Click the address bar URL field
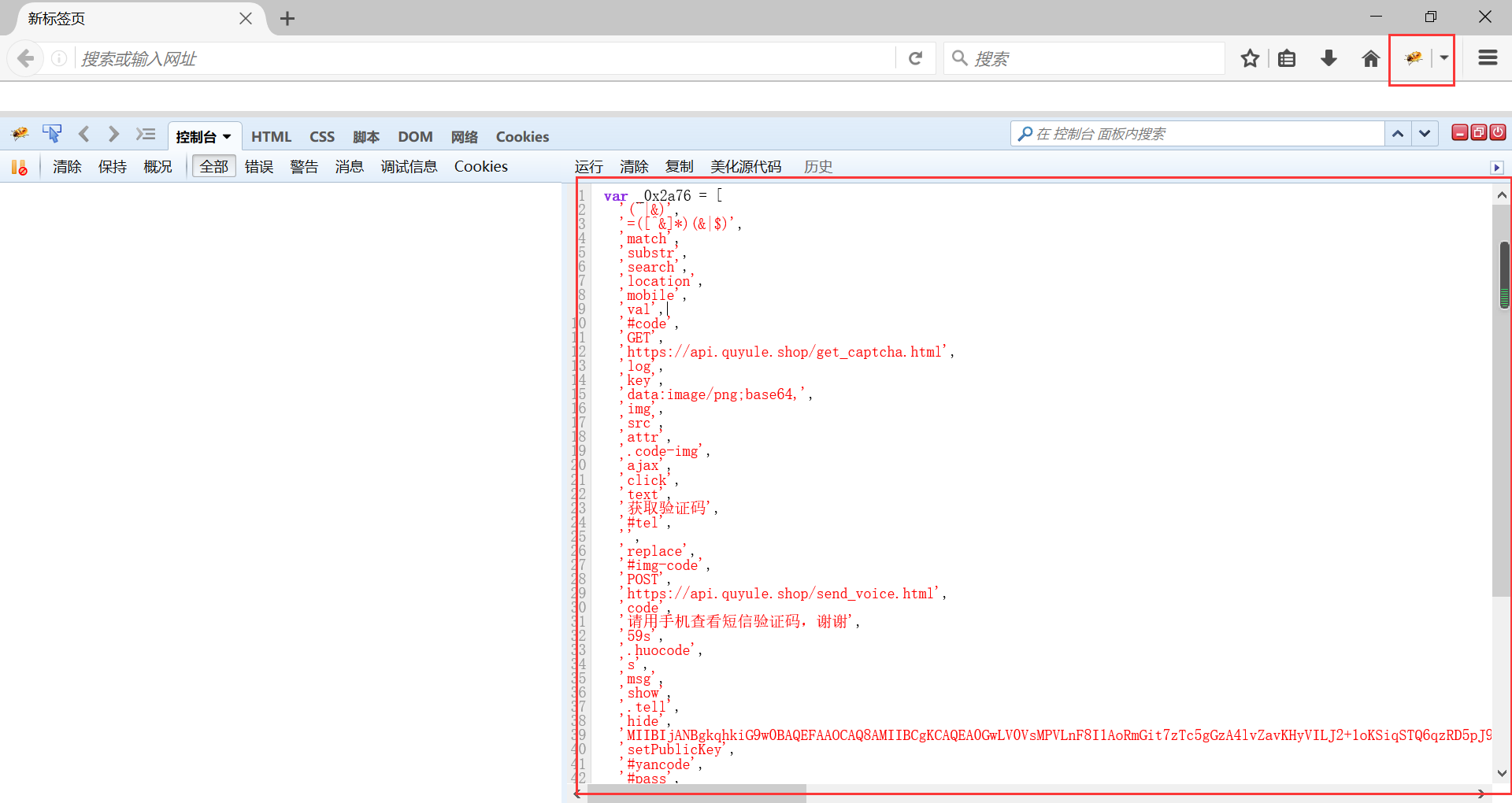Screen dimensions: 1512x803 click(x=484, y=58)
